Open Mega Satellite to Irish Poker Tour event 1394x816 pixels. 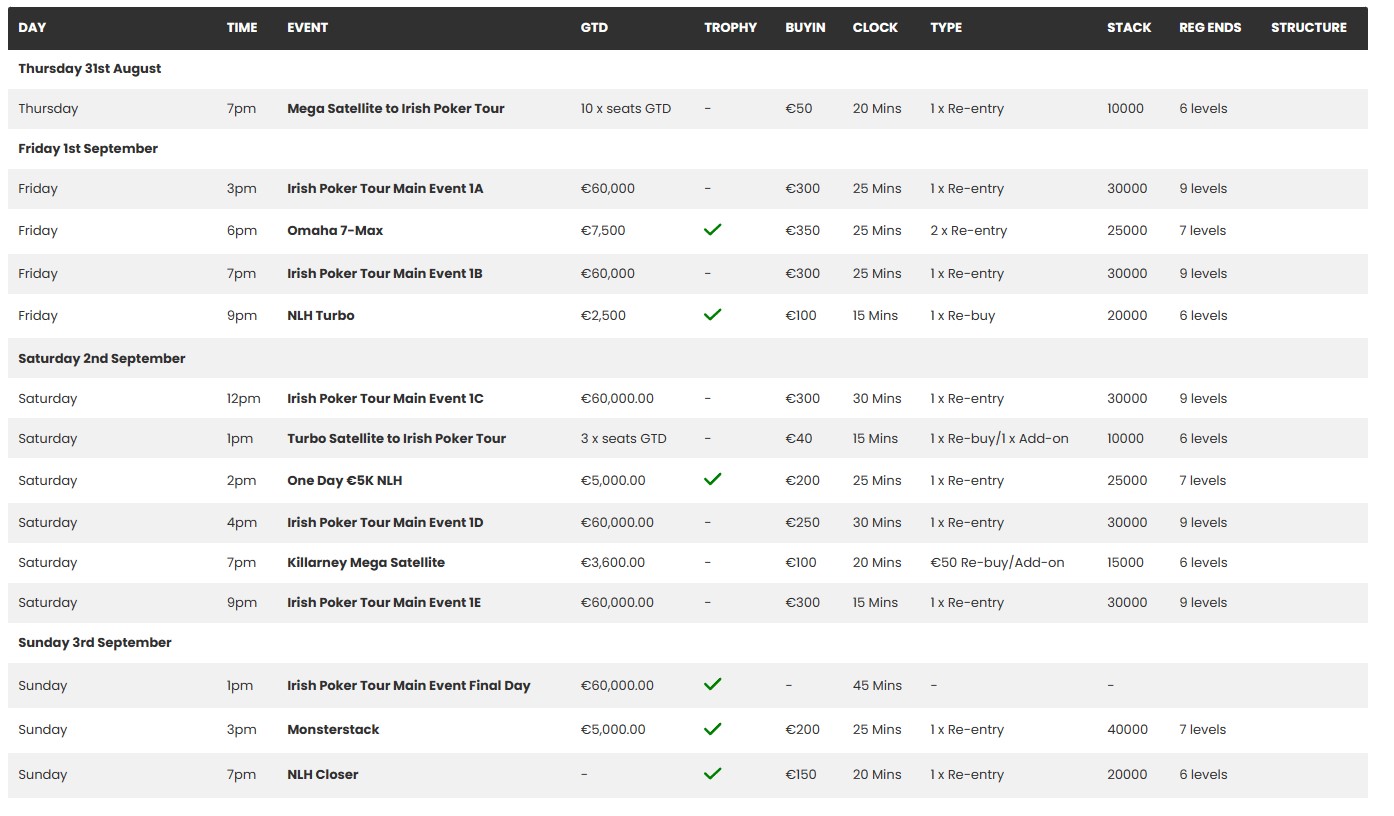point(395,108)
